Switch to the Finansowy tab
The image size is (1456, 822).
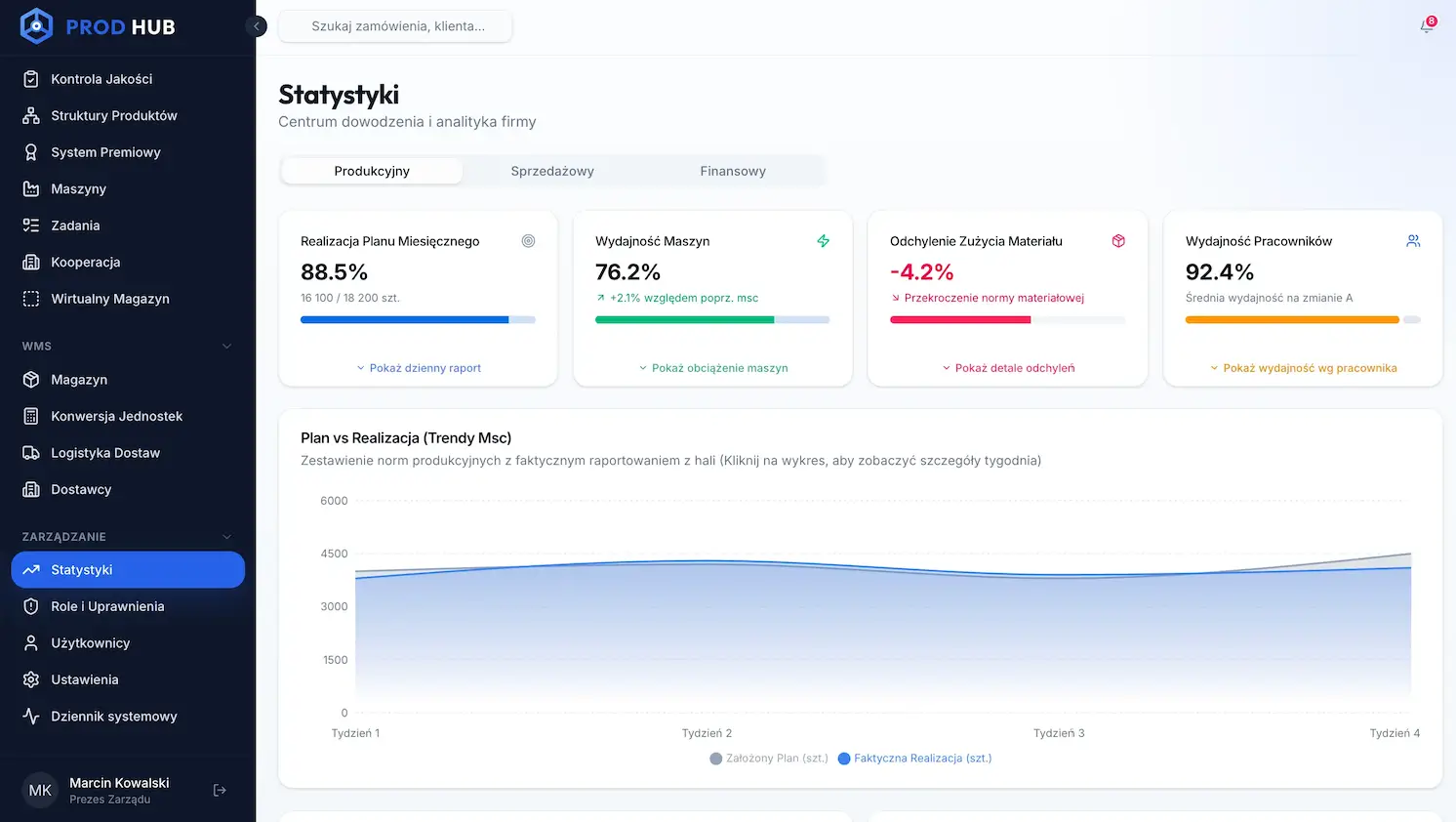[733, 171]
